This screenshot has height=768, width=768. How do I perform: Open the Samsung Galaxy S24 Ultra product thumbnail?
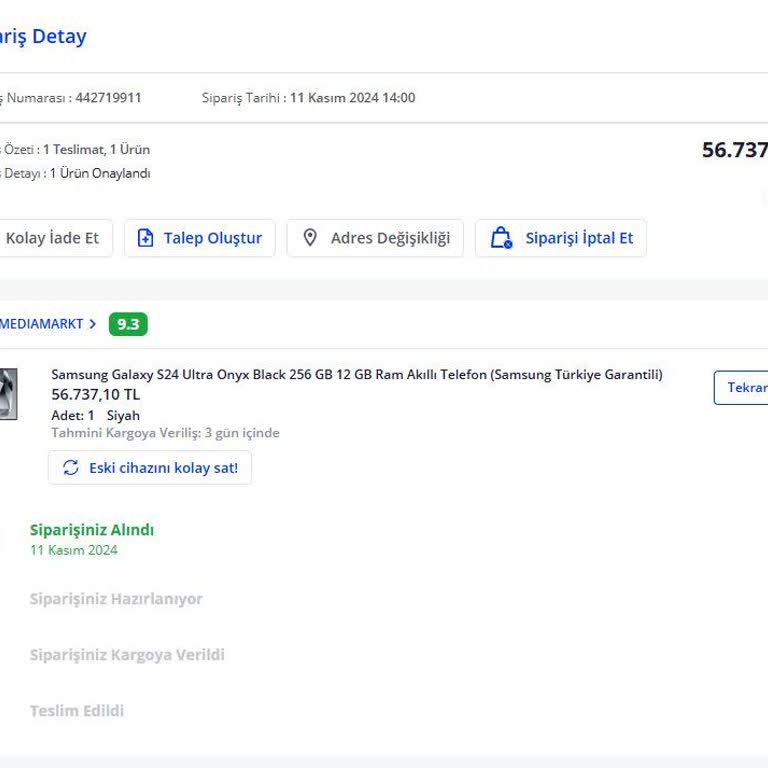[x=8, y=394]
